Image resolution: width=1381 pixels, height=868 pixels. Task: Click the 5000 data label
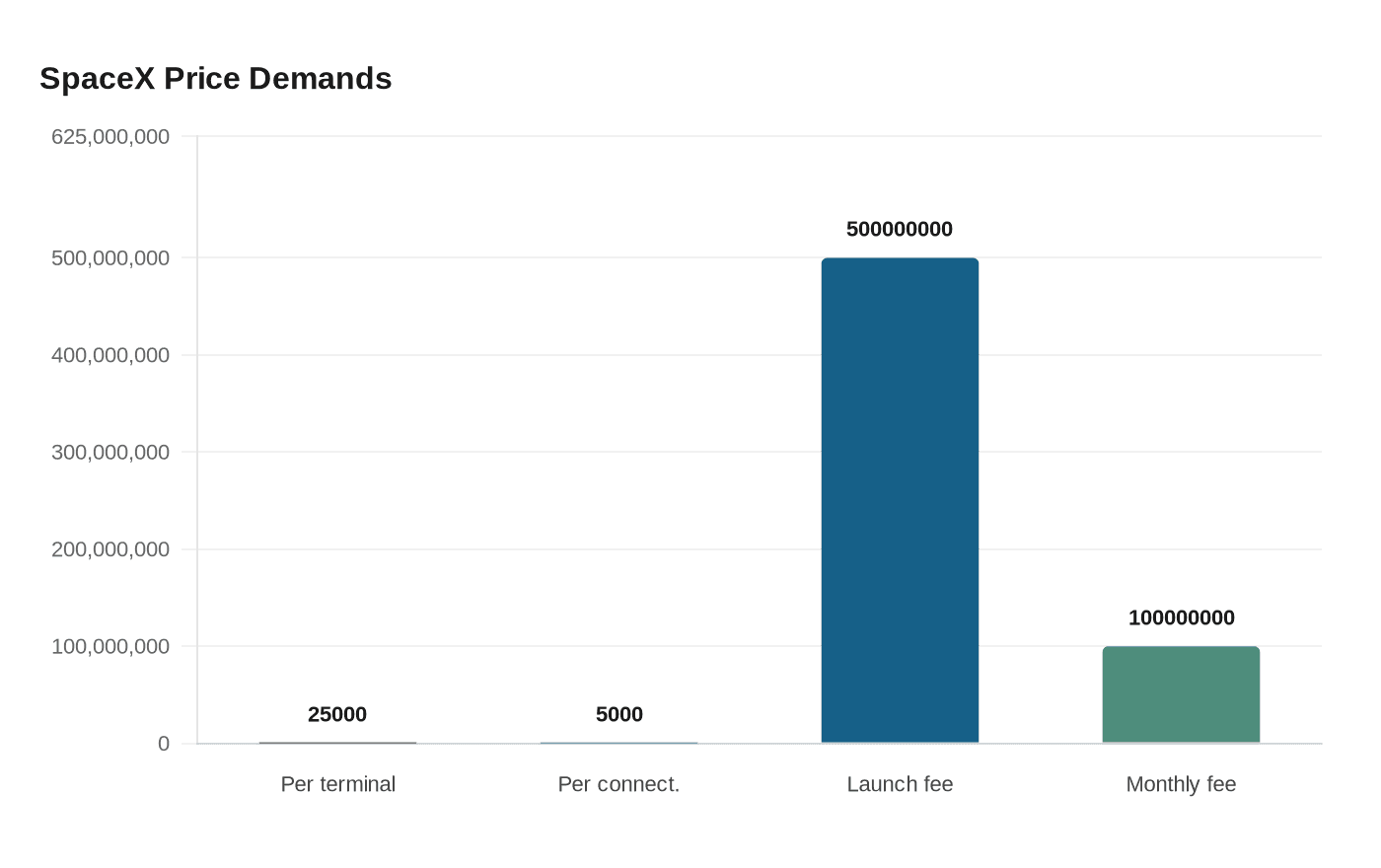click(618, 714)
